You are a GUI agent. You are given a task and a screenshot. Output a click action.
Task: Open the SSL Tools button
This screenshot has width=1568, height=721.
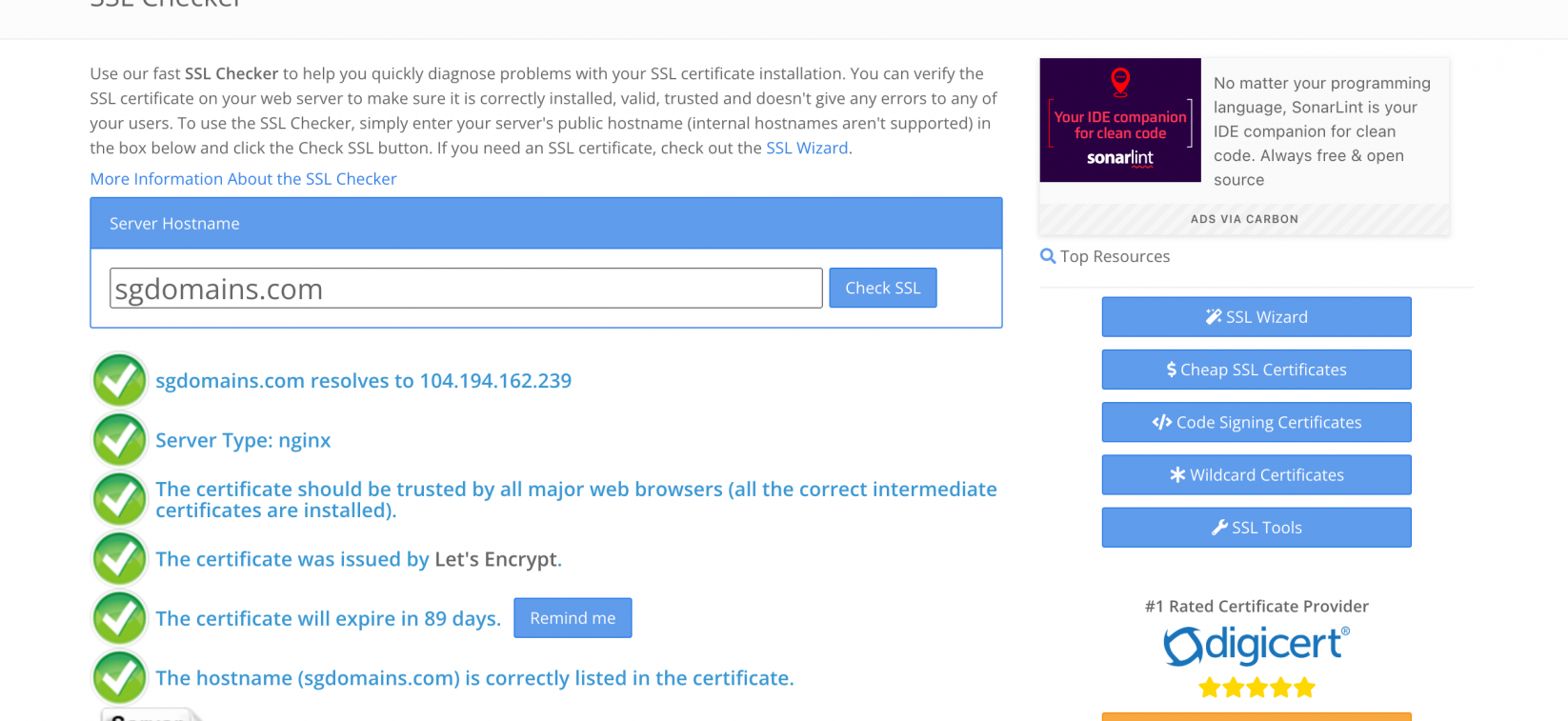[1256, 528]
